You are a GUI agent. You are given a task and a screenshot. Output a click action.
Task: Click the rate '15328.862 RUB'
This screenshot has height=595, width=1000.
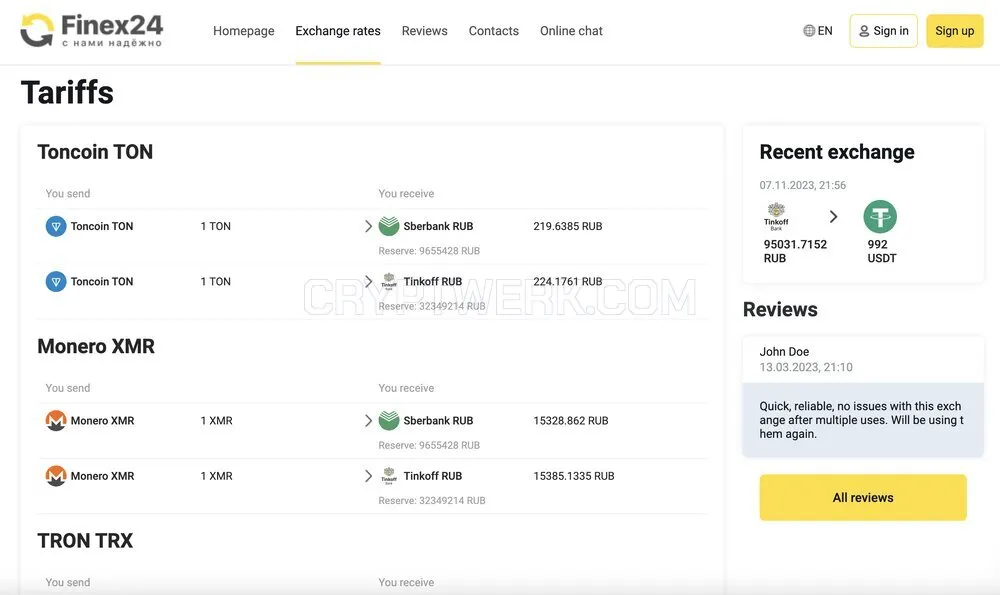pyautogui.click(x=571, y=421)
